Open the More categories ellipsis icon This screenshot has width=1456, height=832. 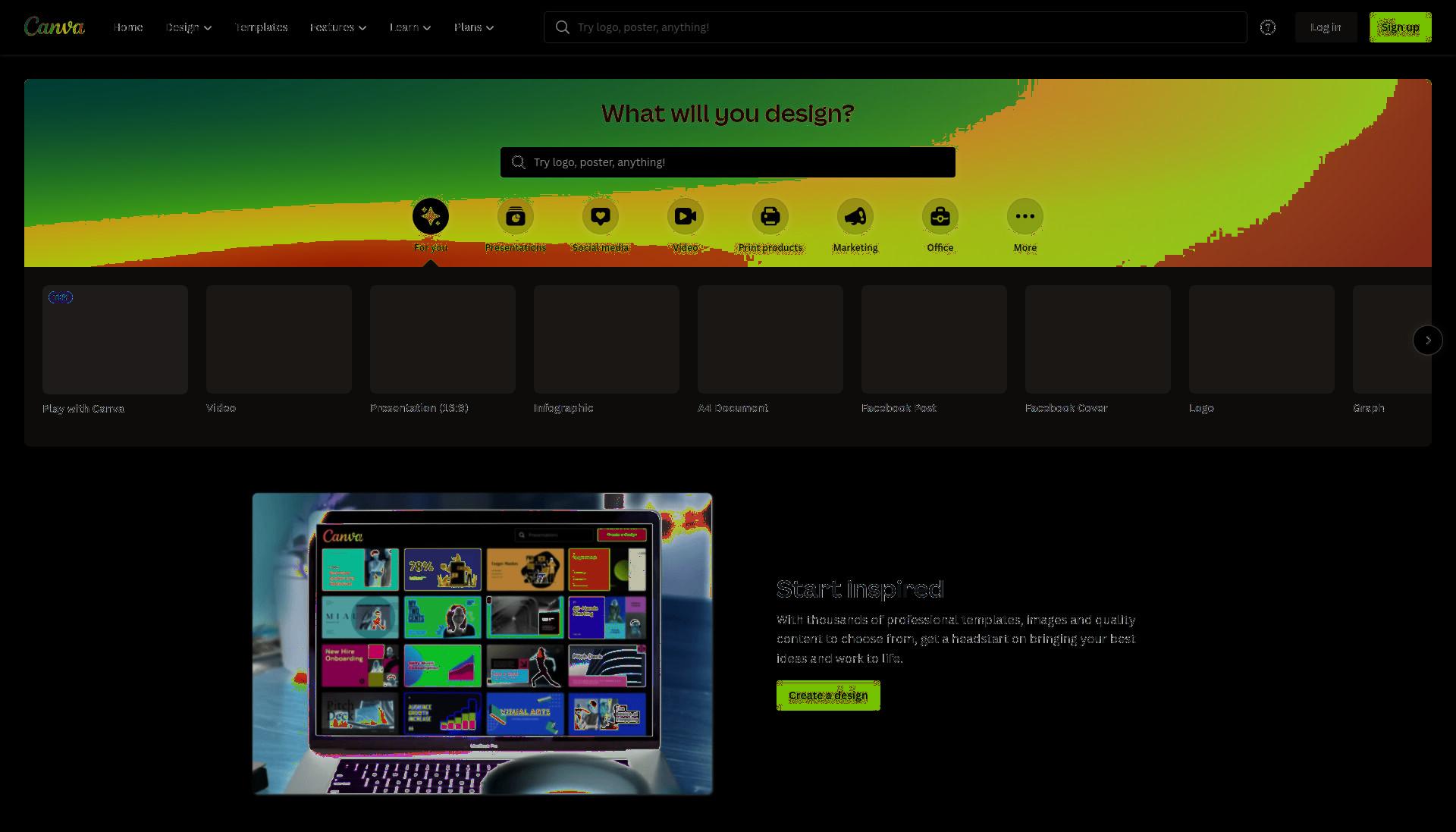(1025, 216)
